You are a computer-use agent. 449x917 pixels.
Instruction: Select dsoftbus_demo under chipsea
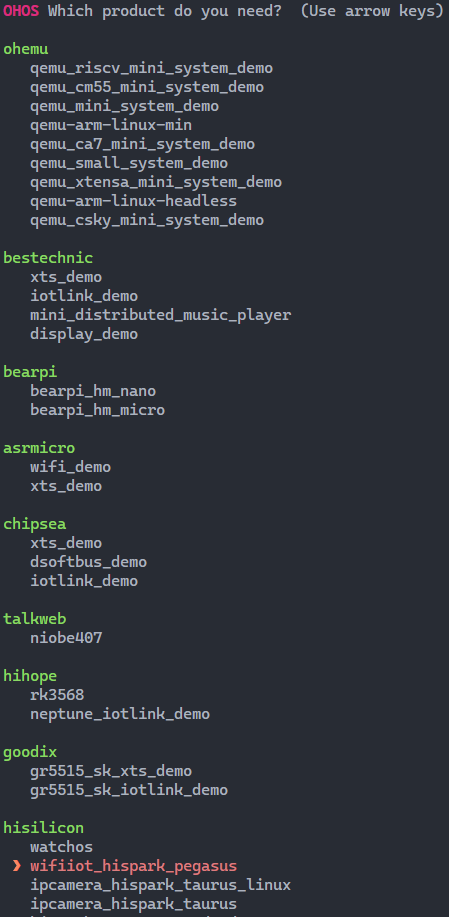88,562
